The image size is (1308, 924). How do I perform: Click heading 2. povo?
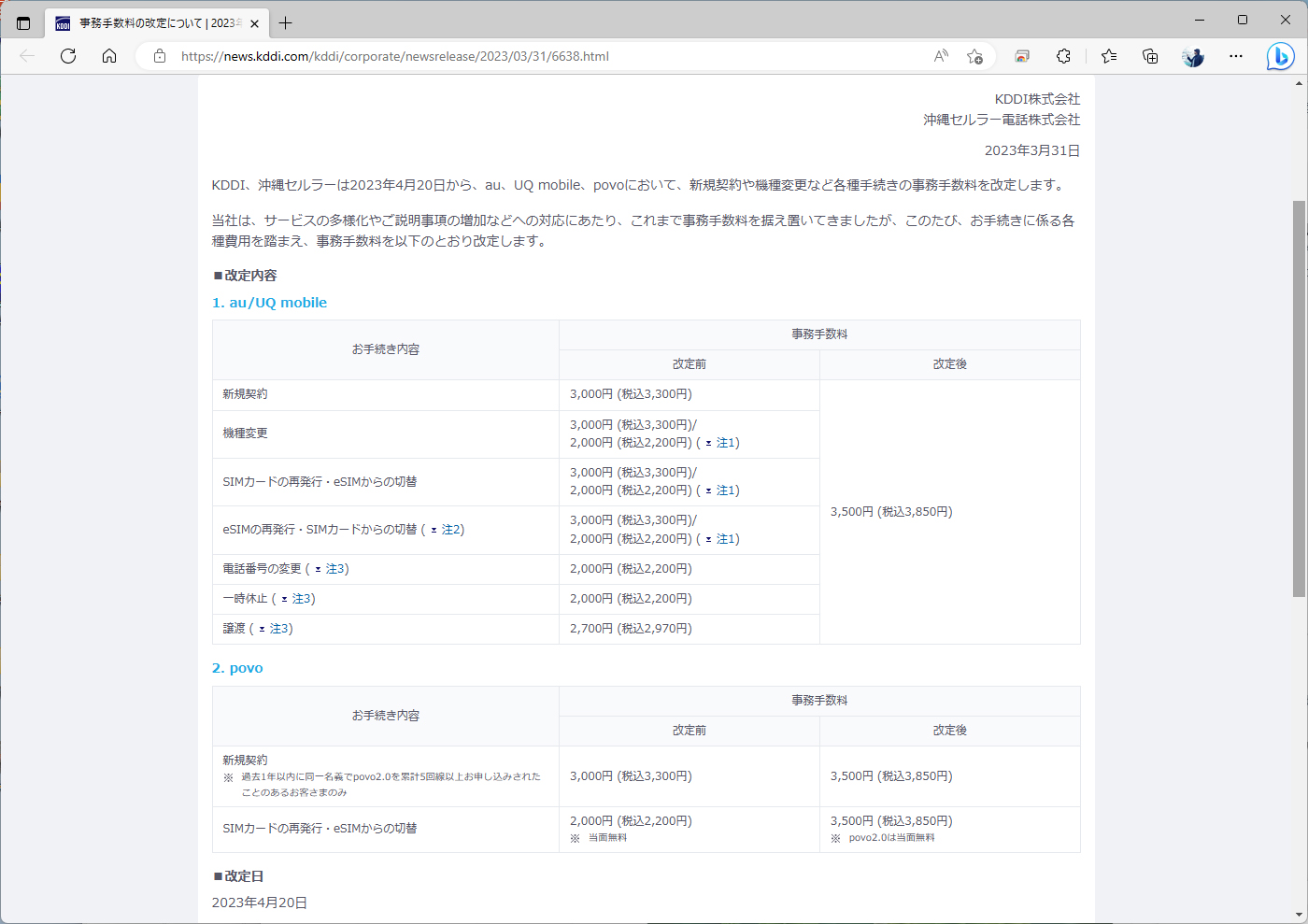(237, 668)
